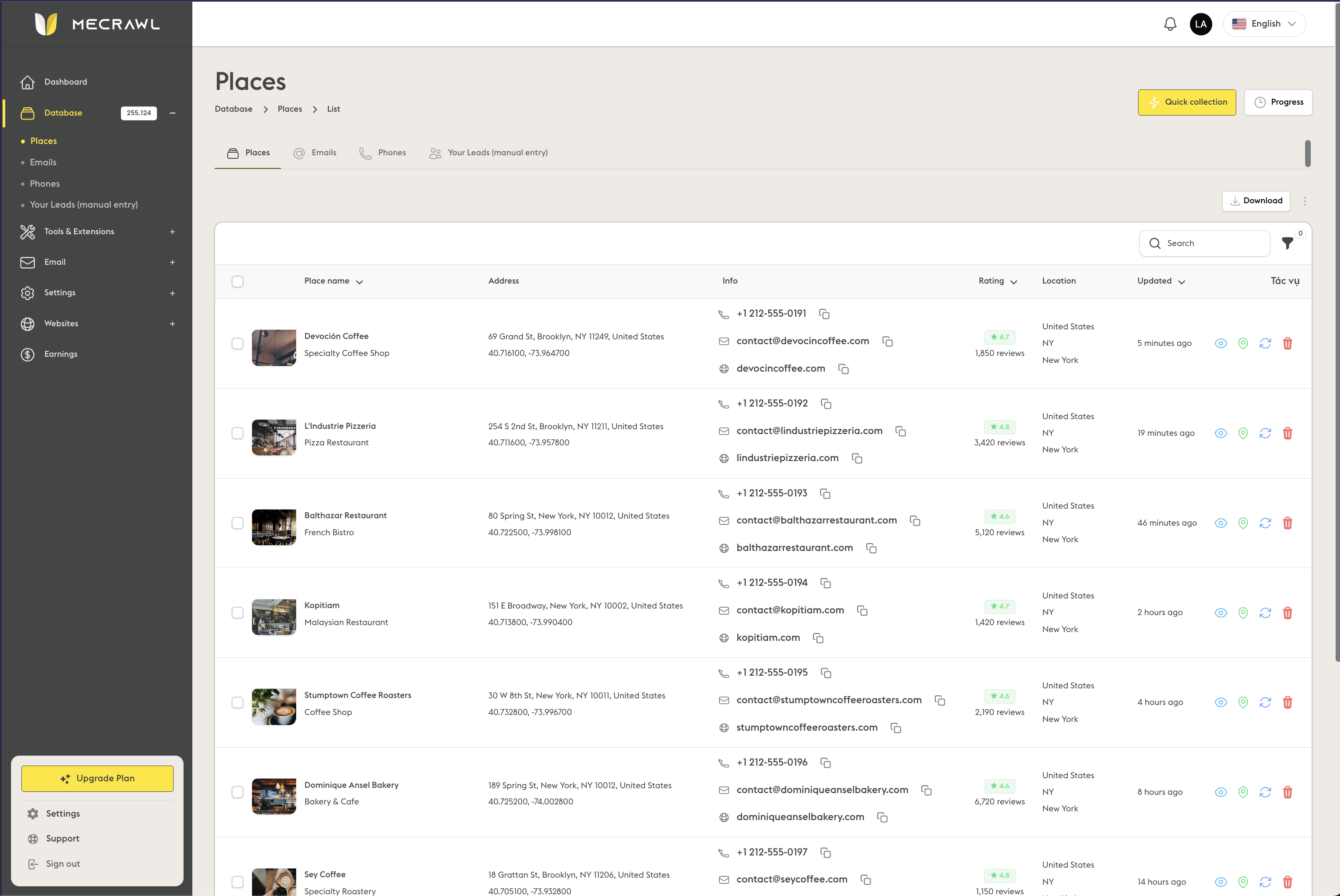
Task: Select the Kopitiam row checkbox
Action: pyautogui.click(x=238, y=612)
